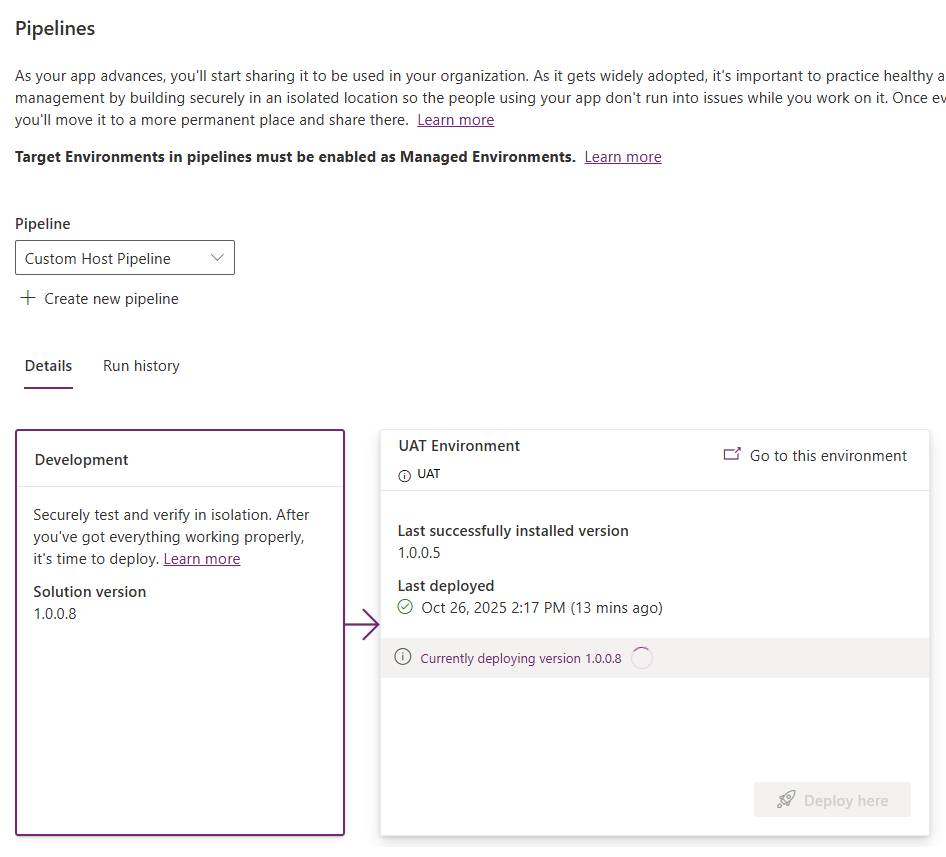Click the Go to this environment link
Image resolution: width=946 pixels, height=857 pixels.
pos(828,456)
